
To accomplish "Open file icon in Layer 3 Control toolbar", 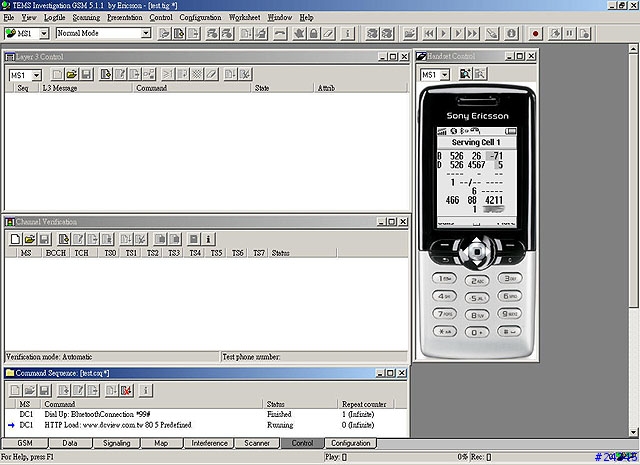I will (71, 74).
